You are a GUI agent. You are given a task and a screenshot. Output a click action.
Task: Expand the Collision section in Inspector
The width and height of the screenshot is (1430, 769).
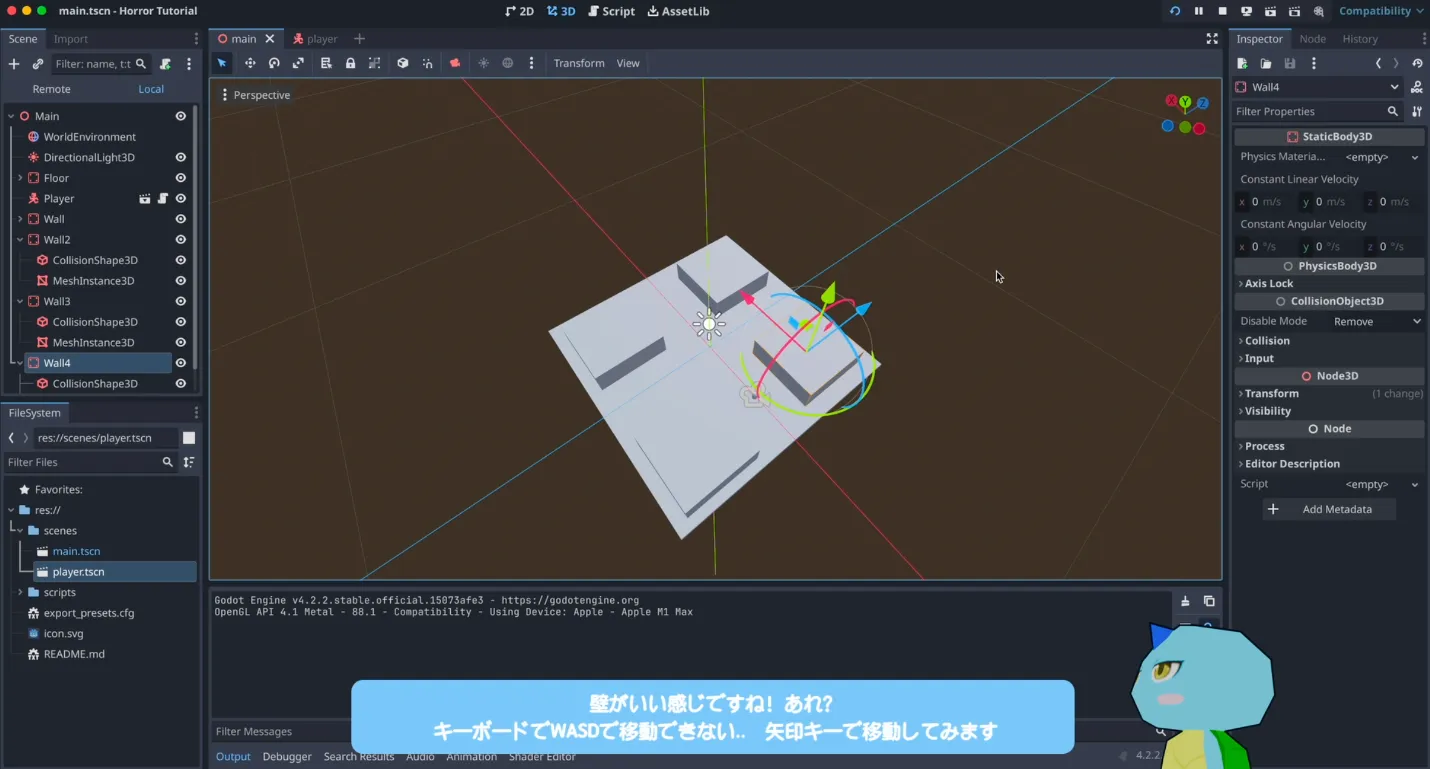(x=1266, y=341)
